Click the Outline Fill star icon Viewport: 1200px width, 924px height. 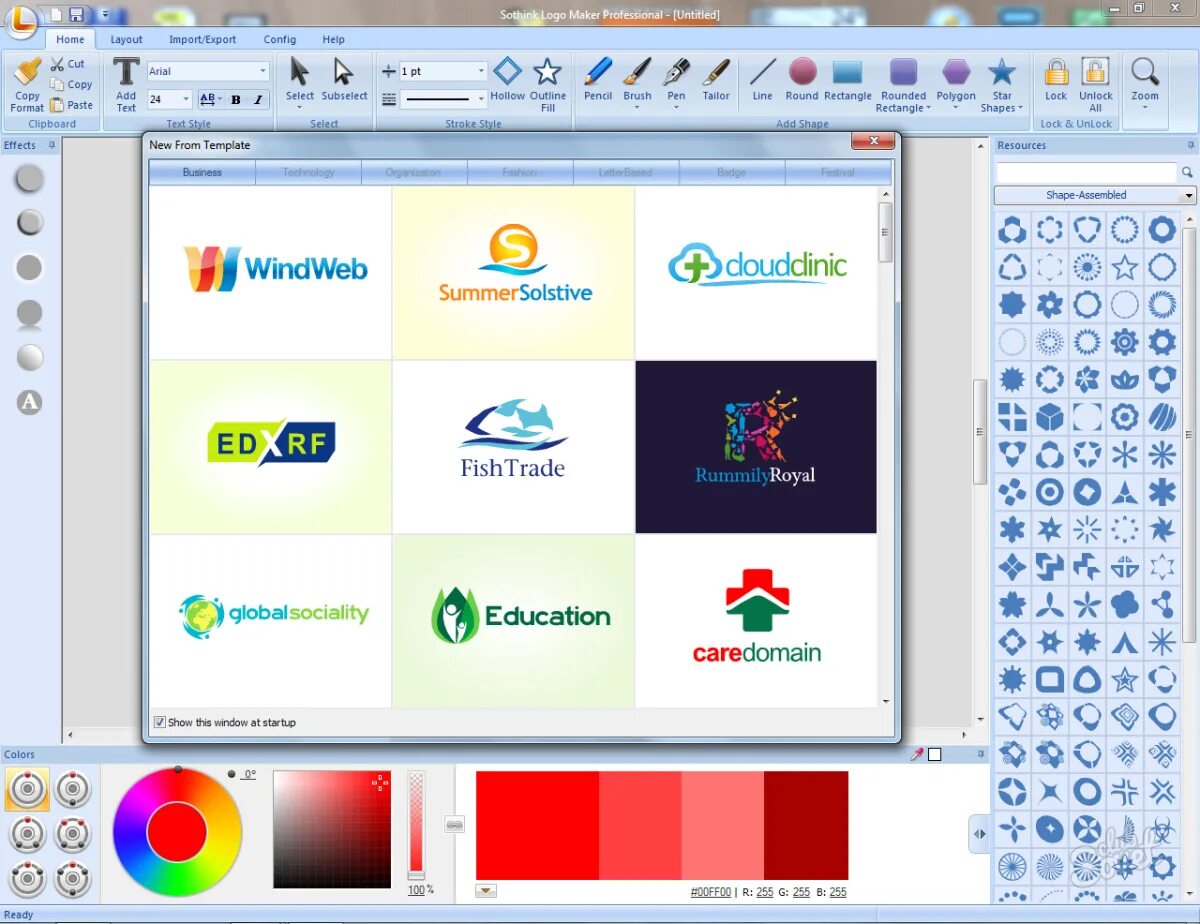[547, 71]
